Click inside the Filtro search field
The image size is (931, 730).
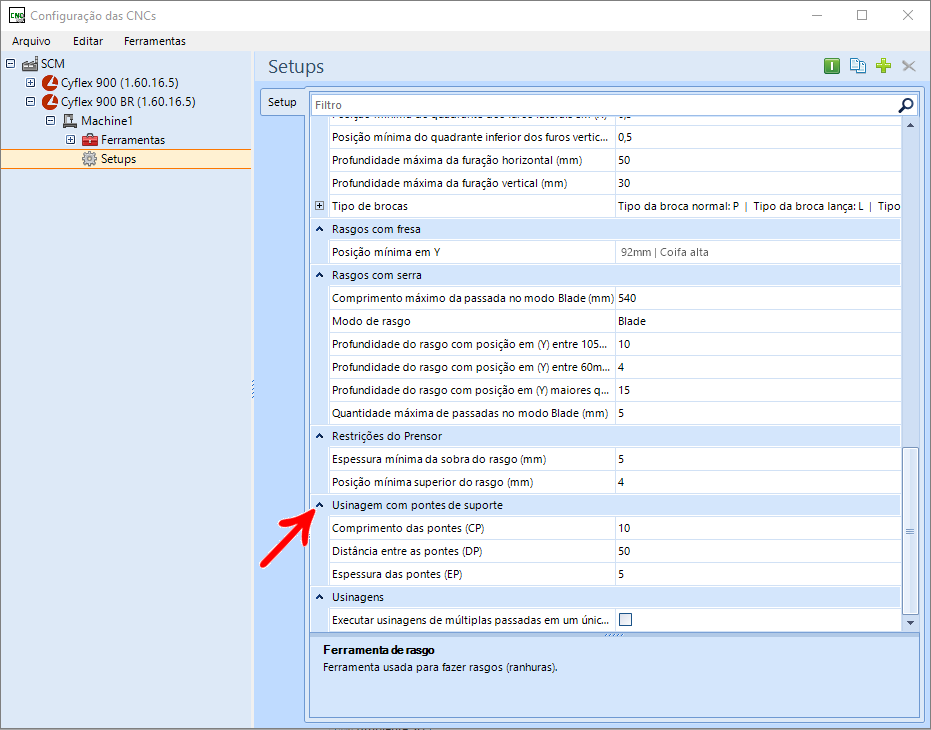pyautogui.click(x=604, y=105)
